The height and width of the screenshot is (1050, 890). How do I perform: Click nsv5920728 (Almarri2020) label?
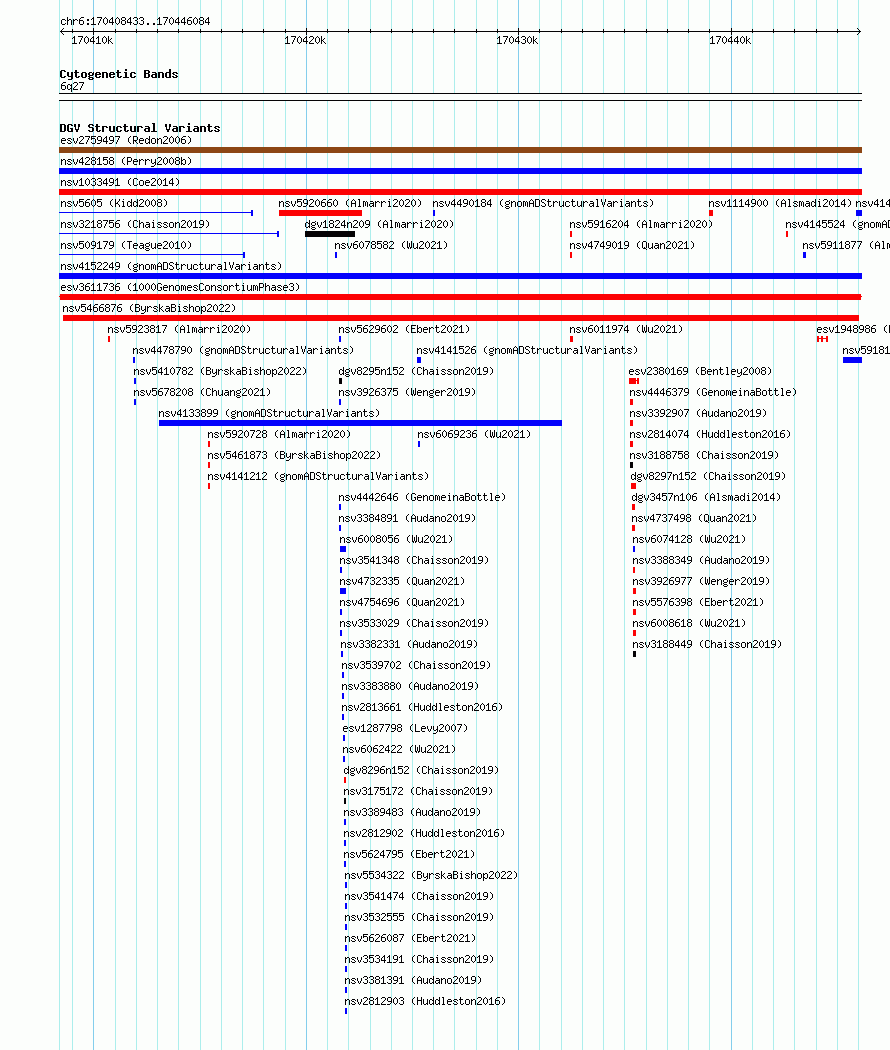[279, 434]
